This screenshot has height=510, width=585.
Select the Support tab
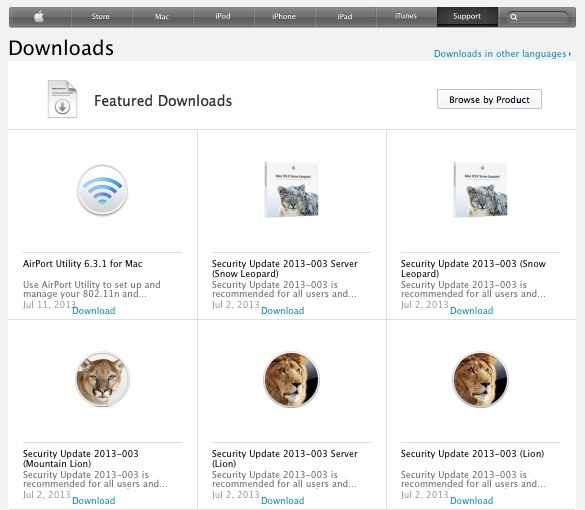(467, 17)
